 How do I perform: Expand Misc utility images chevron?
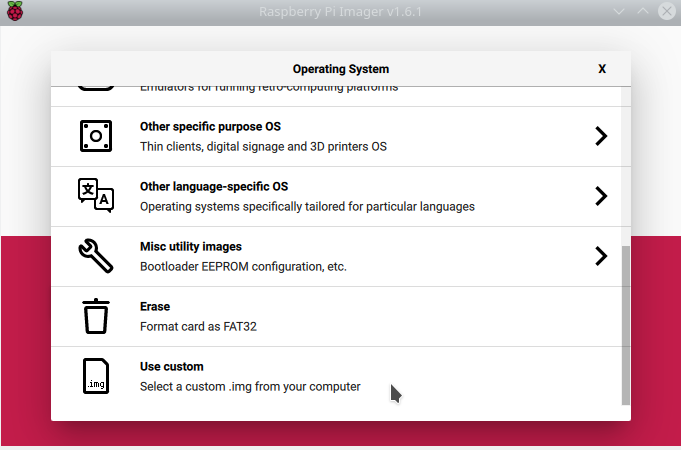coord(601,256)
